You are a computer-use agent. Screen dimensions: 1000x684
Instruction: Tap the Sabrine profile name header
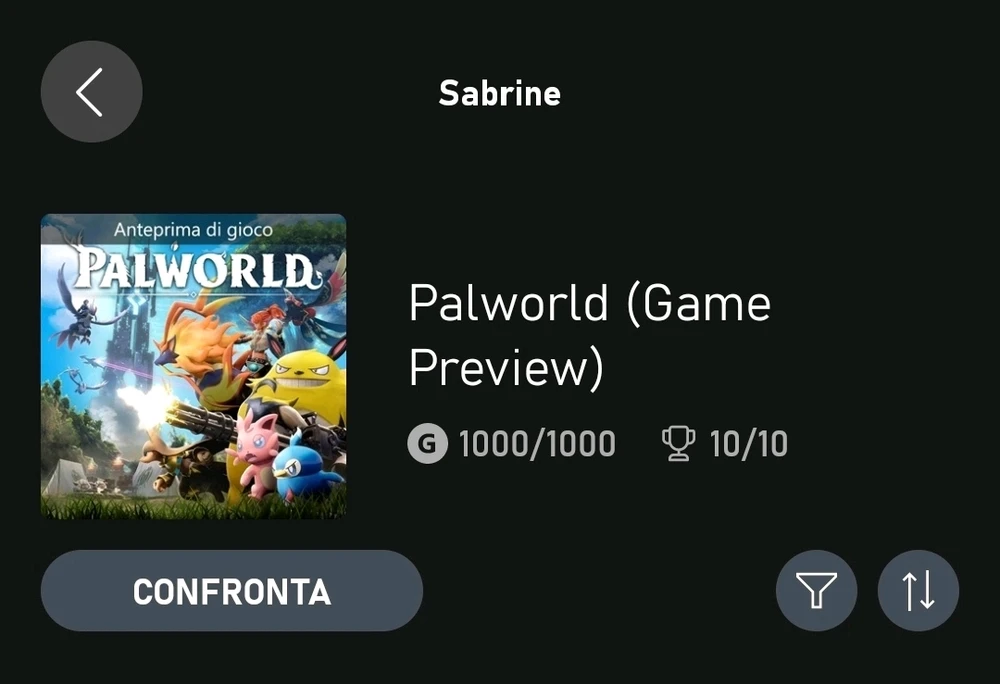coord(499,93)
